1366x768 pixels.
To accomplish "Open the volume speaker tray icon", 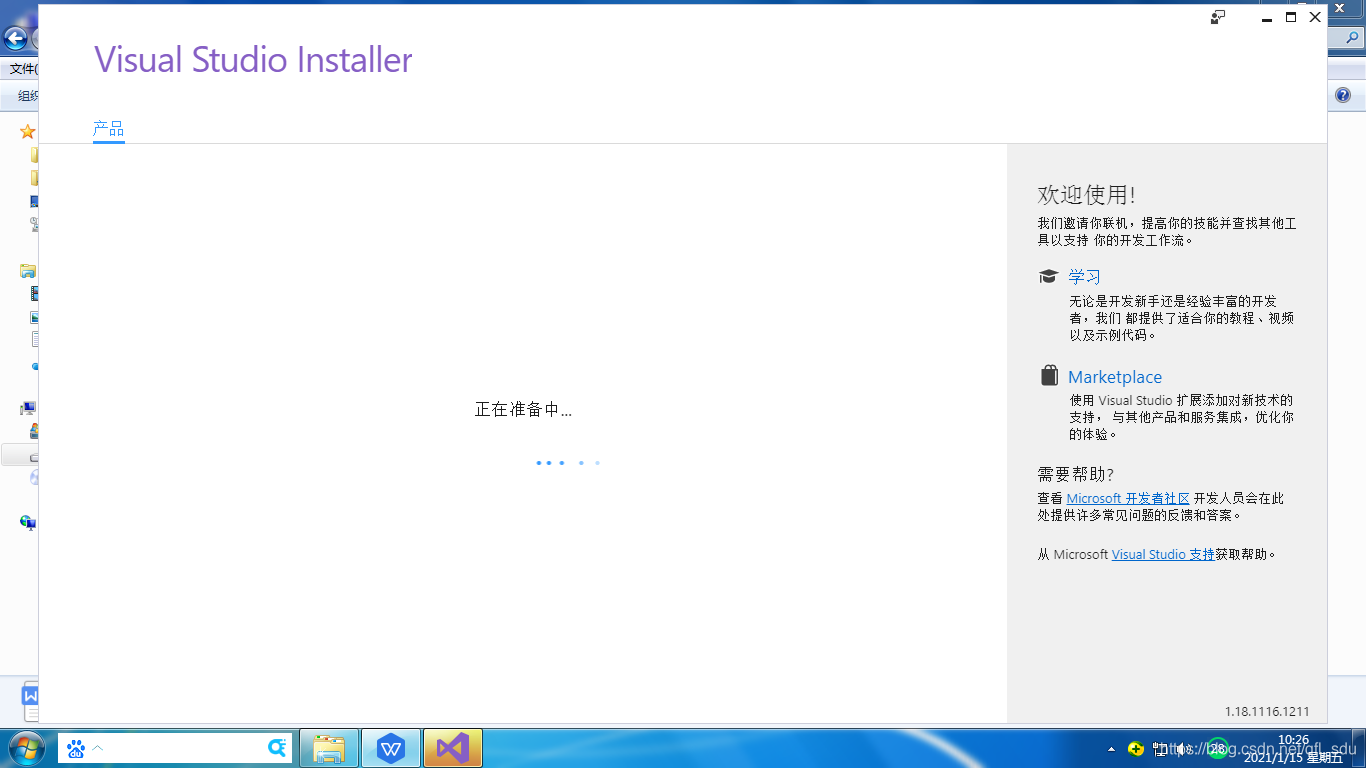I will coord(1183,748).
